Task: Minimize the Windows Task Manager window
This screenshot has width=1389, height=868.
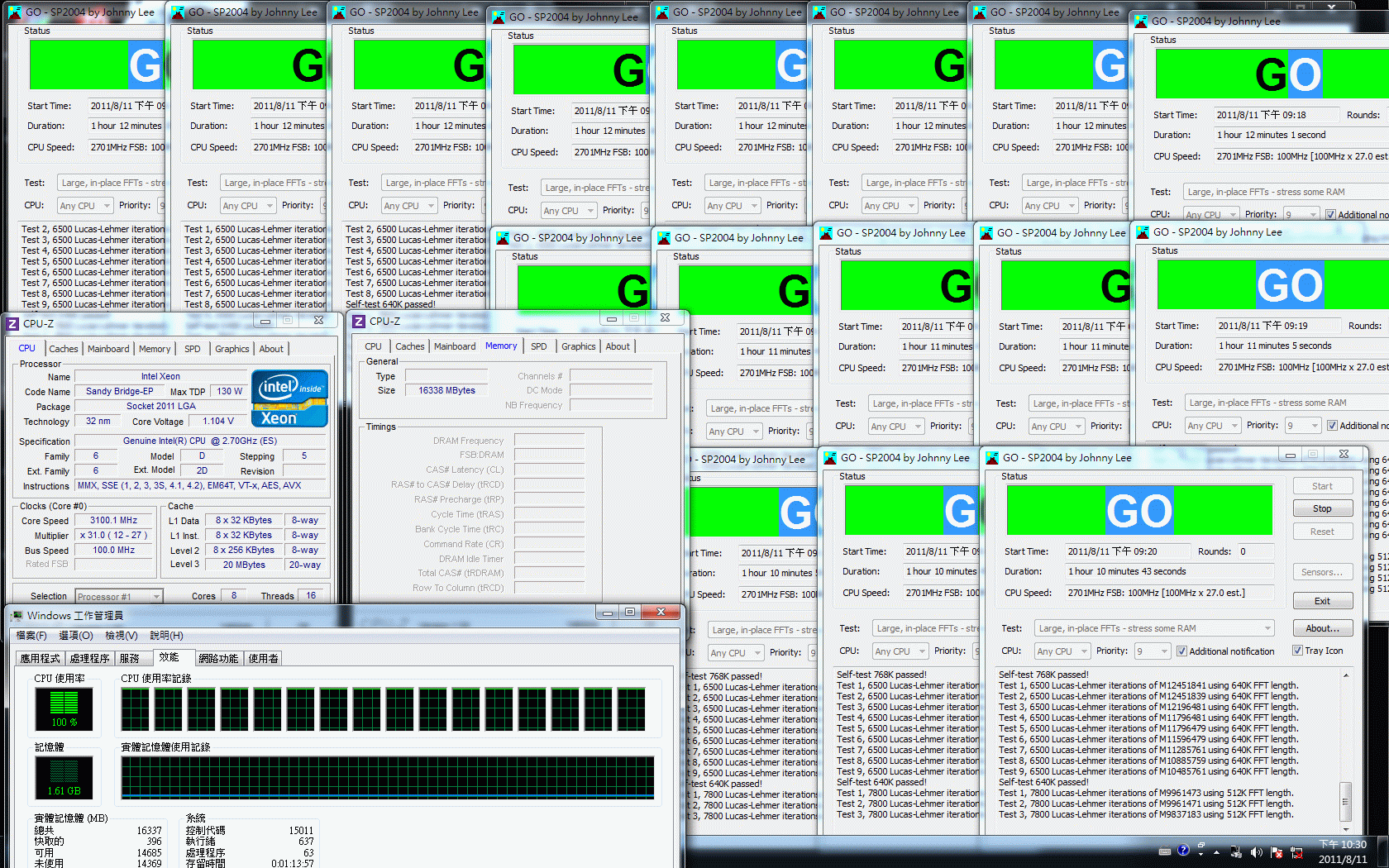Action: point(608,613)
